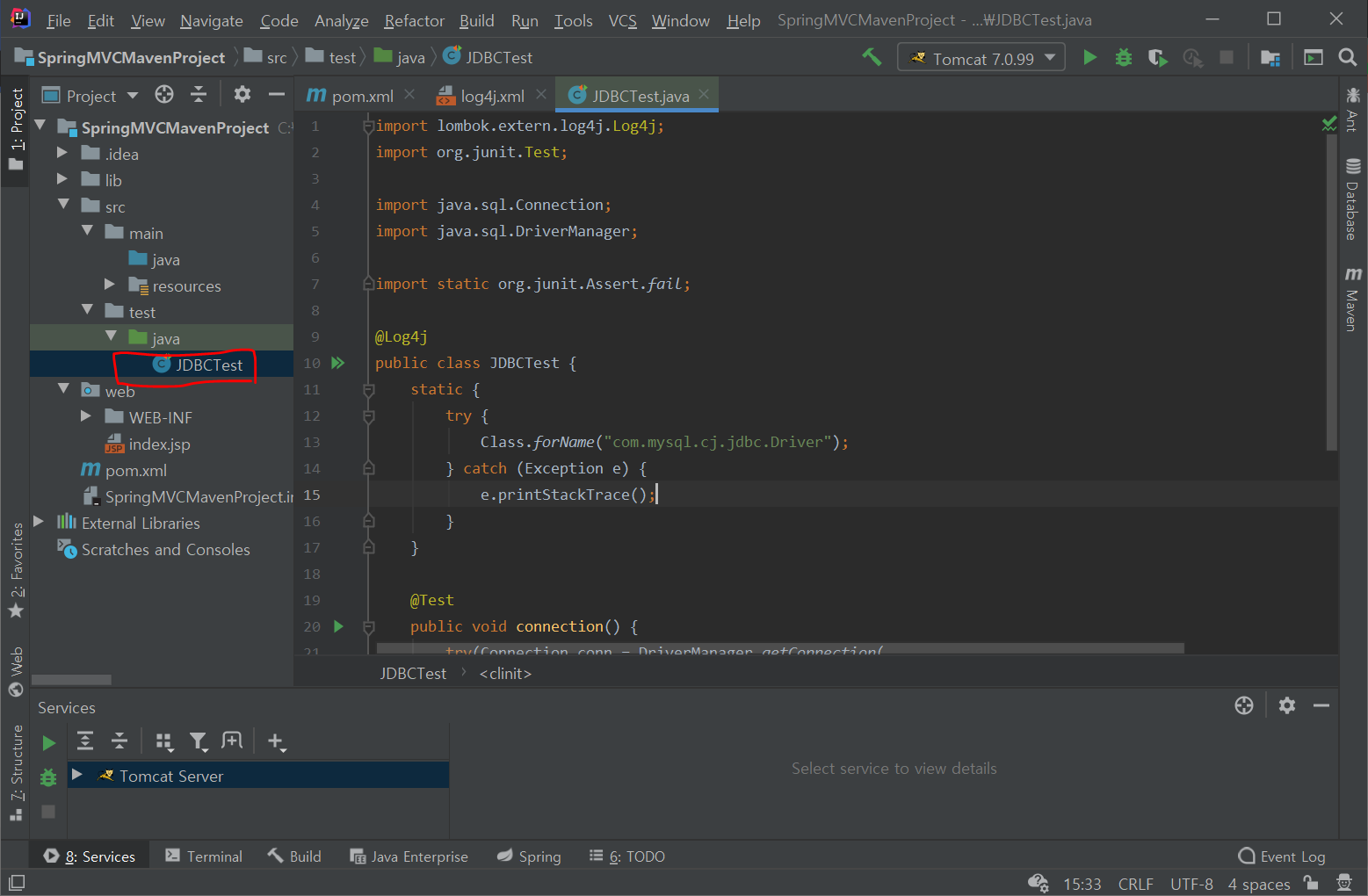Open the Refactor menu
The height and width of the screenshot is (896, 1368).
pos(414,20)
